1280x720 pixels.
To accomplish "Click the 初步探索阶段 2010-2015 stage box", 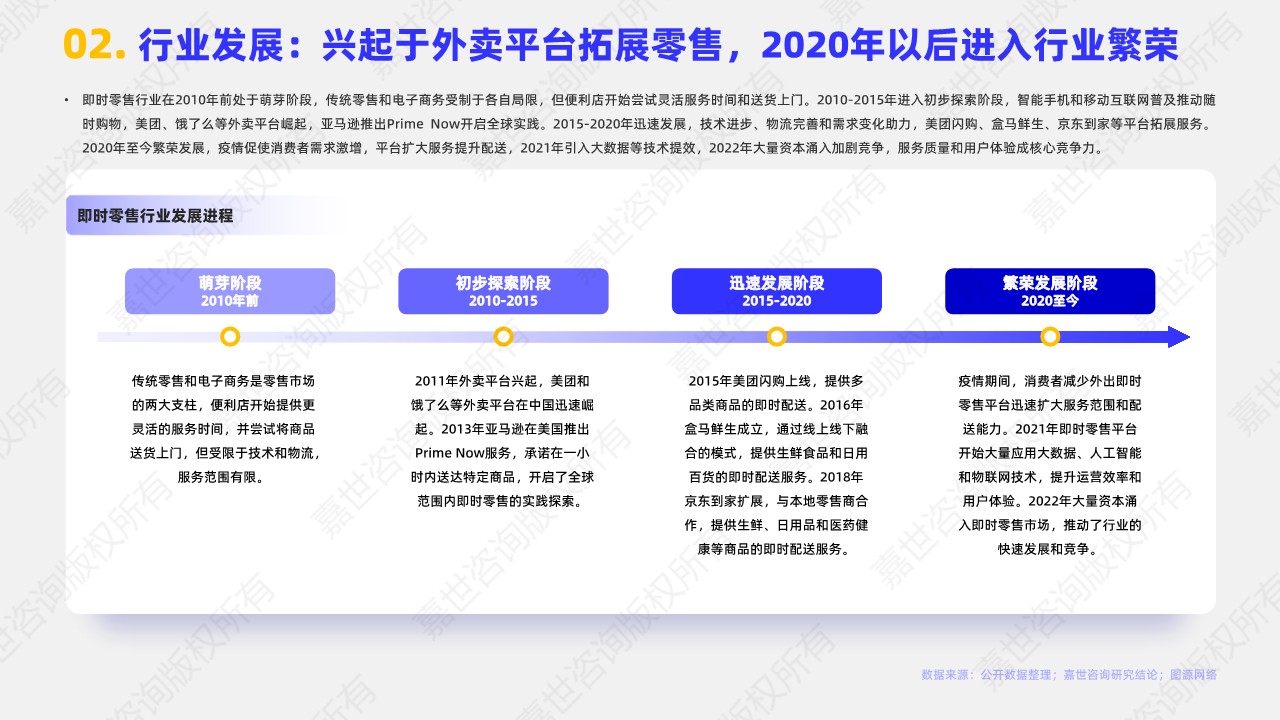I will [503, 291].
